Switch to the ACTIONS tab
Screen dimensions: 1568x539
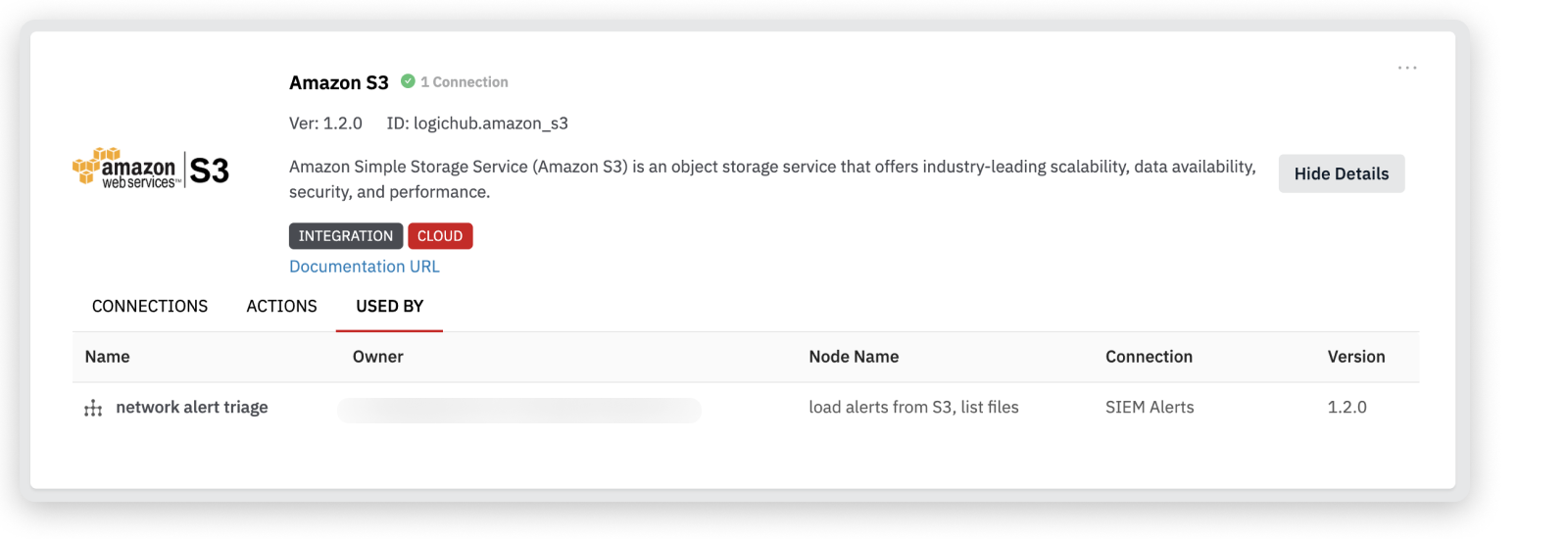point(281,307)
